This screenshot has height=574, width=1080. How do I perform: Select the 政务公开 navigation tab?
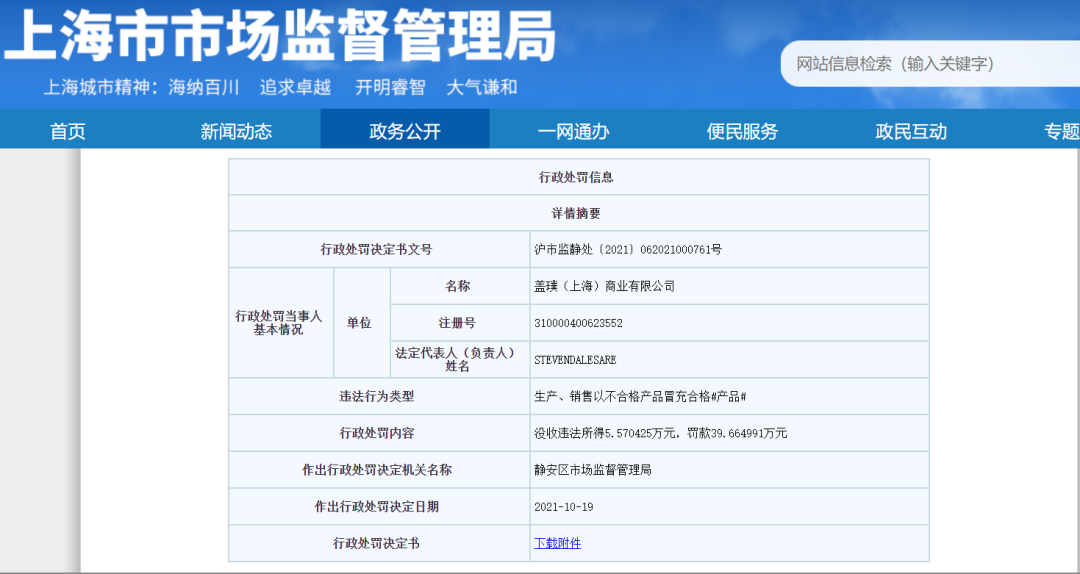pos(405,131)
